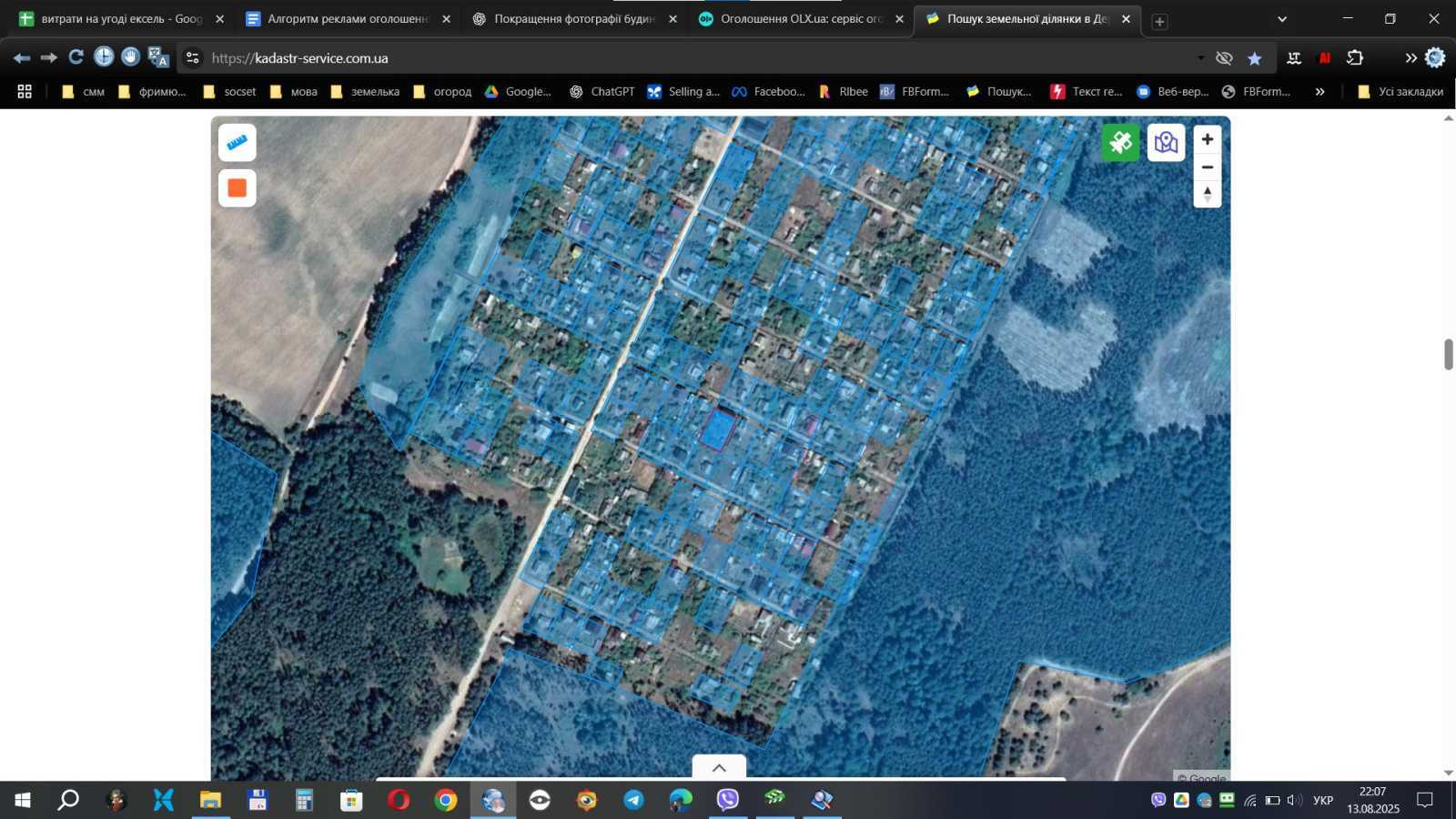Open the red AI extension icon
Viewport: 1456px width, 819px height.
[x=1325, y=58]
